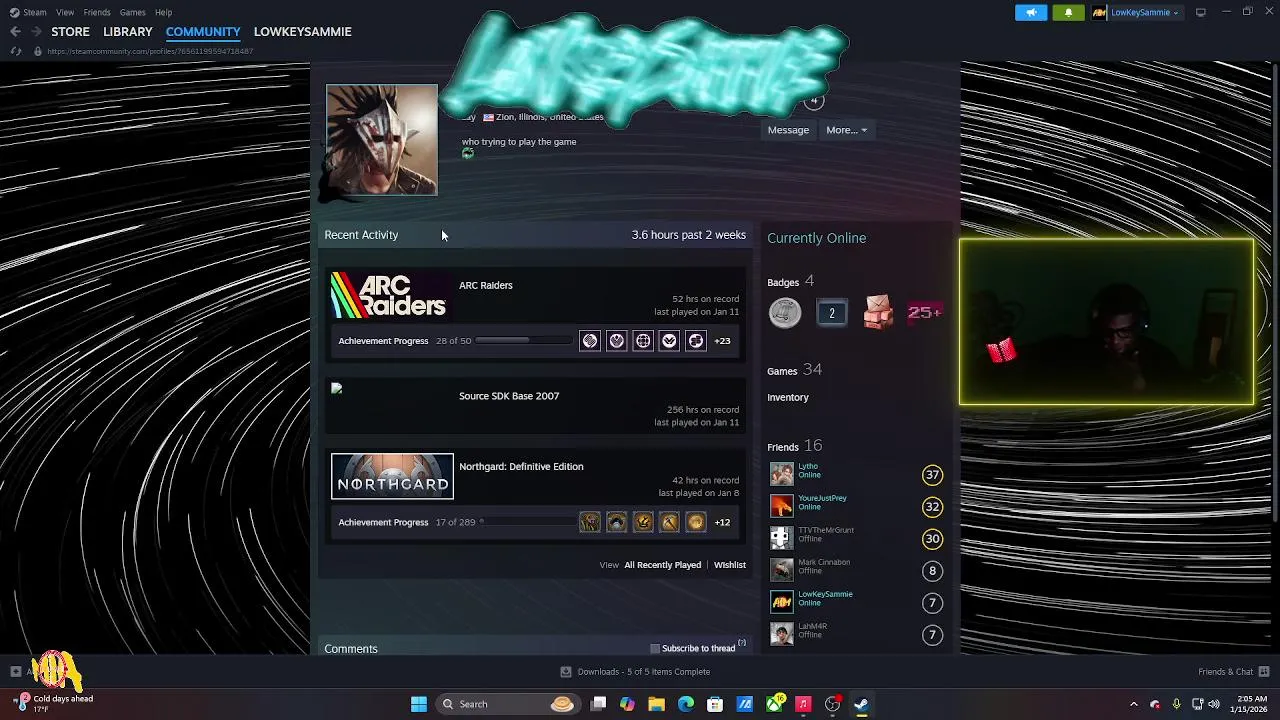Click the first Northgard achievement icon
This screenshot has width=1280, height=720.
point(590,522)
